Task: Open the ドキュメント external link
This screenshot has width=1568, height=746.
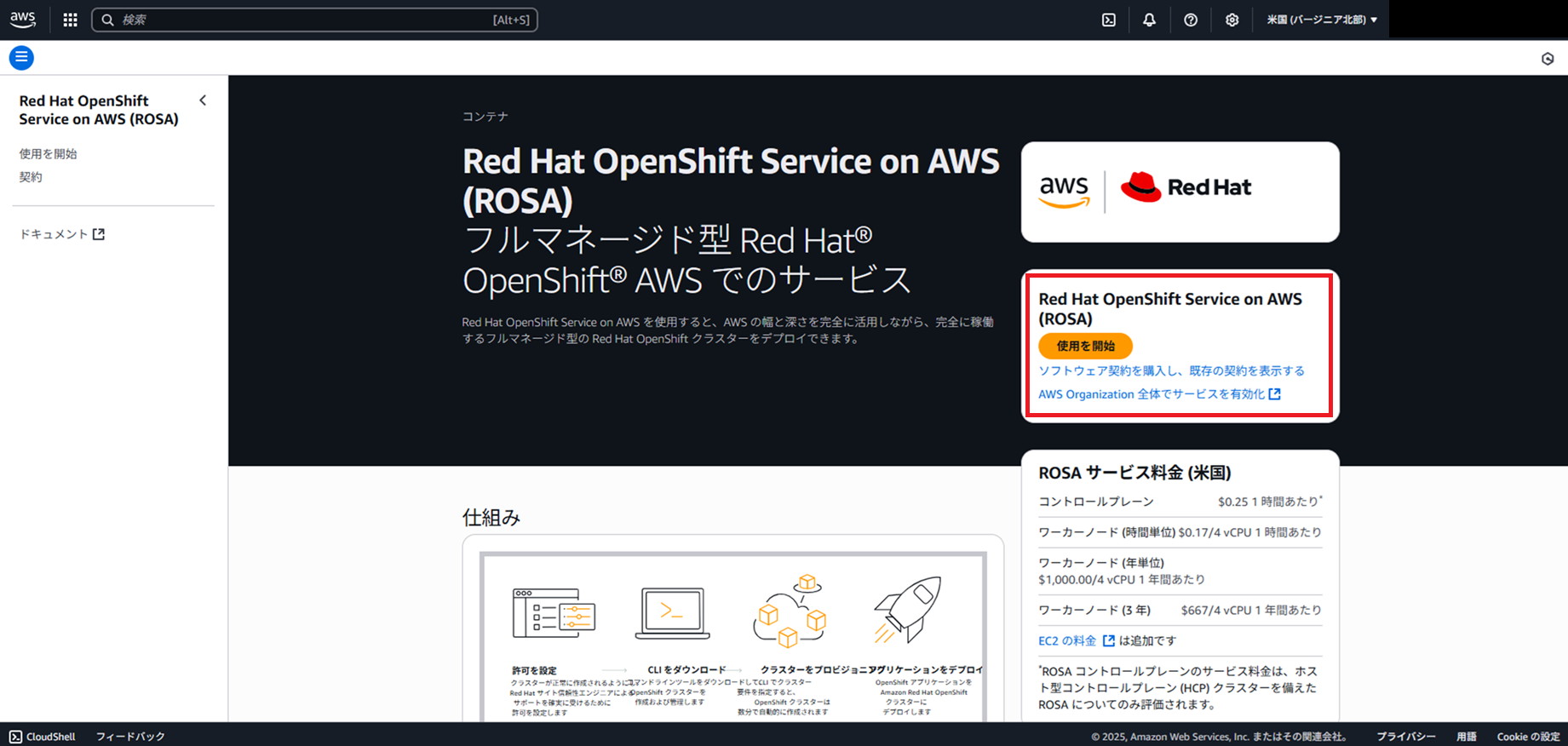Action: 61,234
